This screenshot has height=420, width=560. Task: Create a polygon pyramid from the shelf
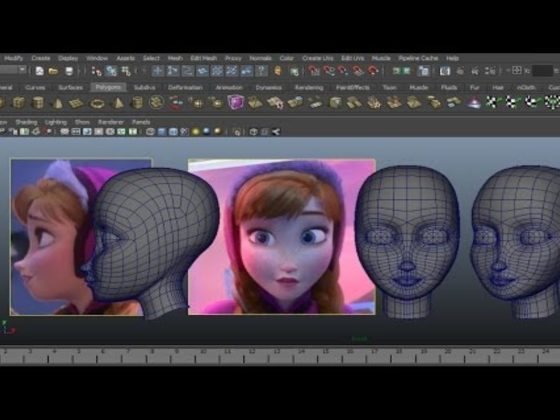click(x=118, y=103)
